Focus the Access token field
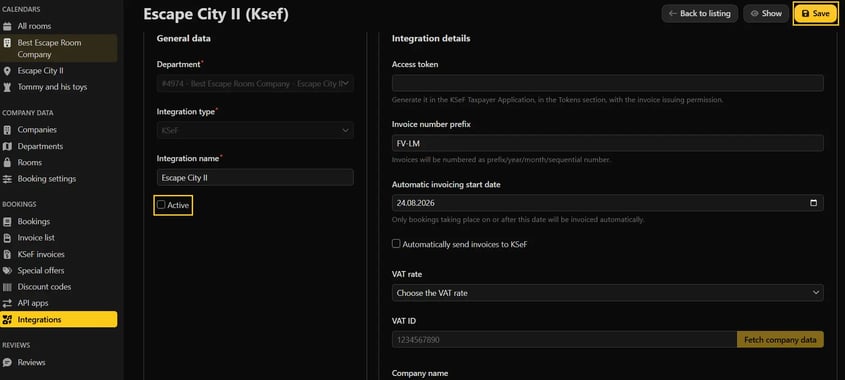This screenshot has width=845, height=380. coord(607,83)
